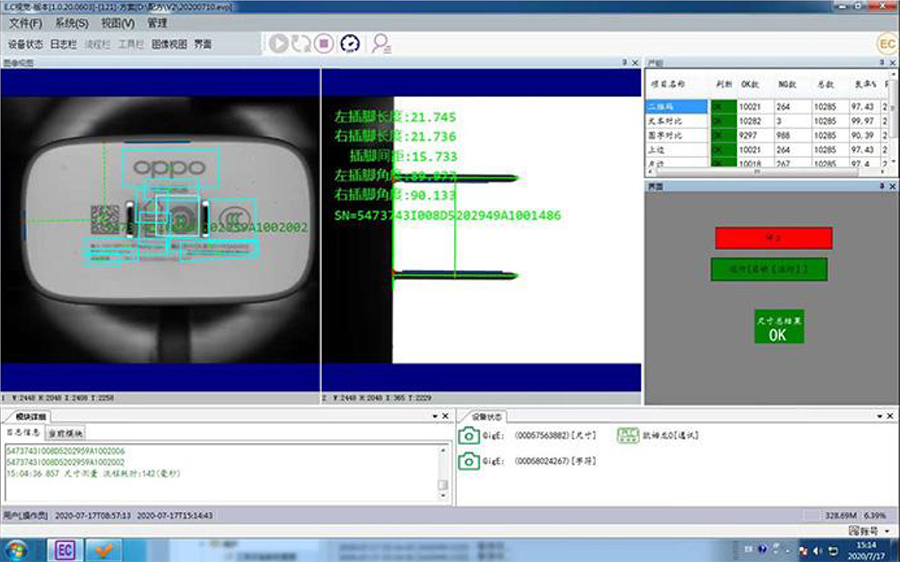
Task: Click log line ending in A1002002
Action: 65,462
